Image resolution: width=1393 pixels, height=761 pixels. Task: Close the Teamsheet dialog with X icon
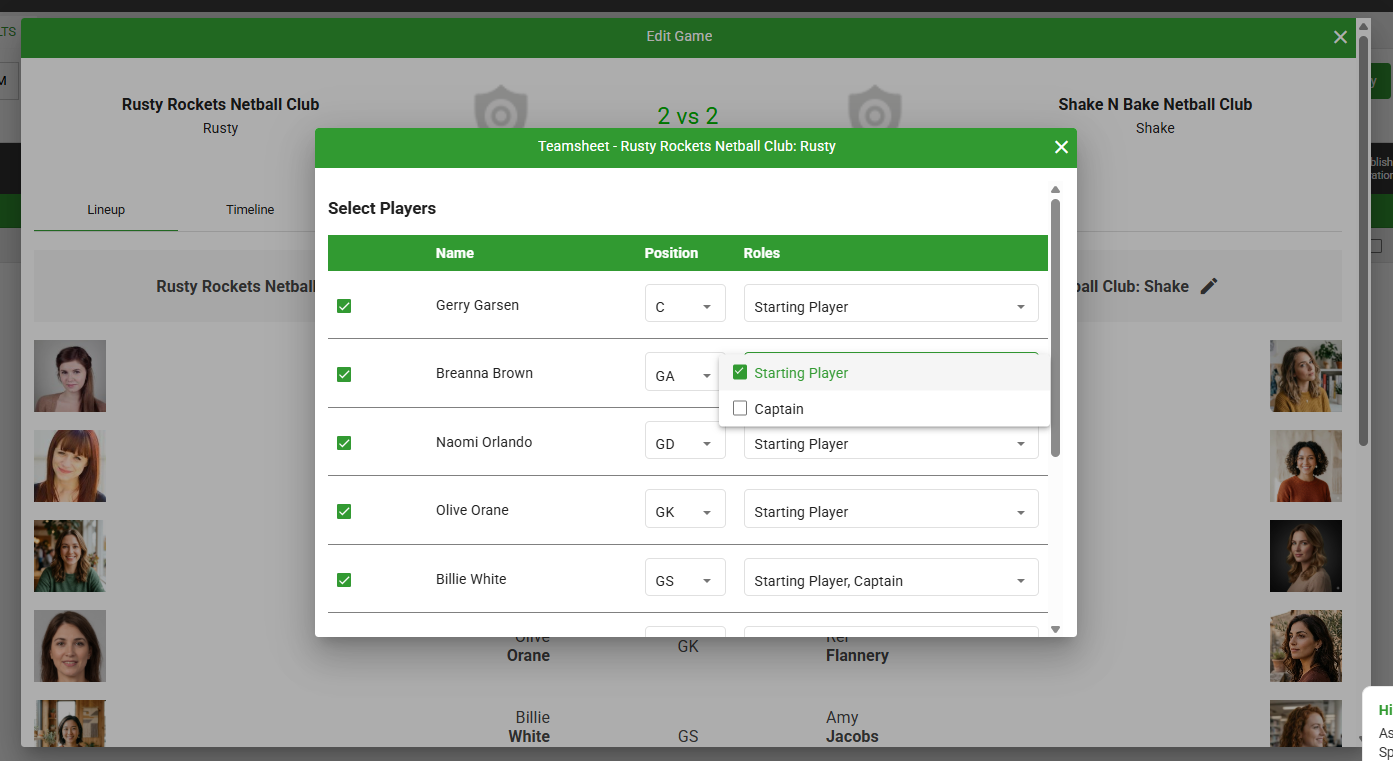[1061, 147]
